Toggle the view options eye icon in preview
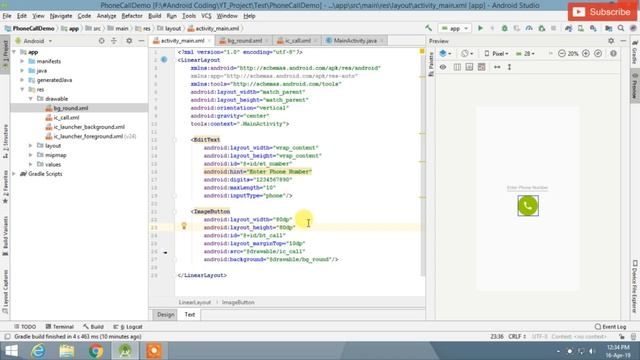This screenshot has width=640, height=360. coord(443,67)
